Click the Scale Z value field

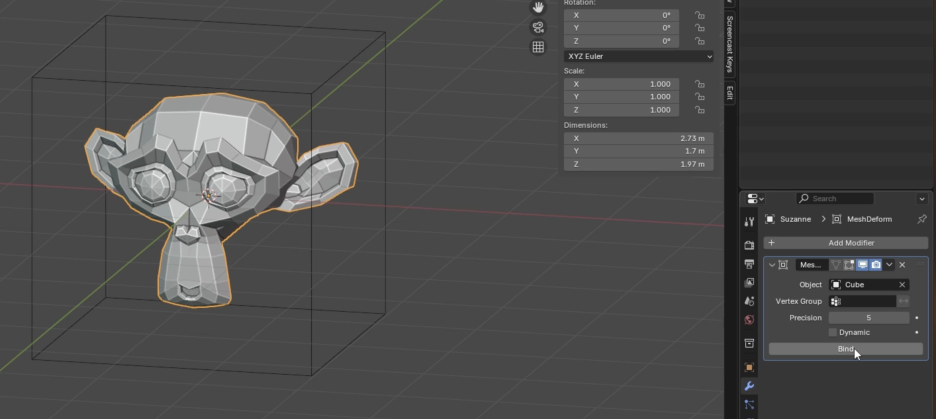pyautogui.click(x=621, y=110)
